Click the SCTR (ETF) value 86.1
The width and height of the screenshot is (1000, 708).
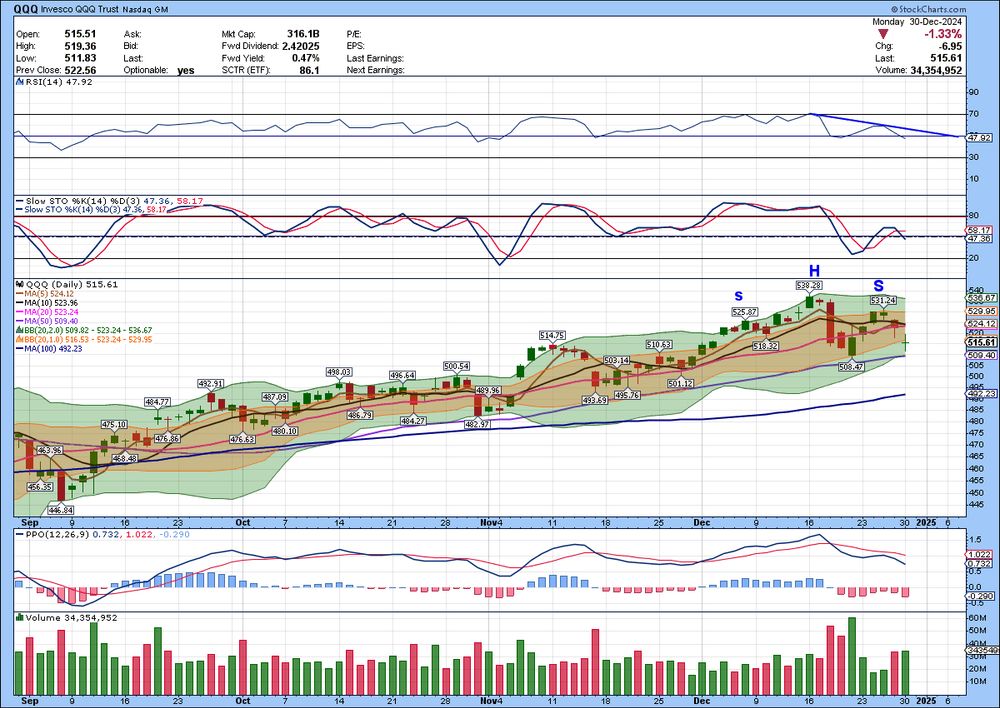point(309,70)
